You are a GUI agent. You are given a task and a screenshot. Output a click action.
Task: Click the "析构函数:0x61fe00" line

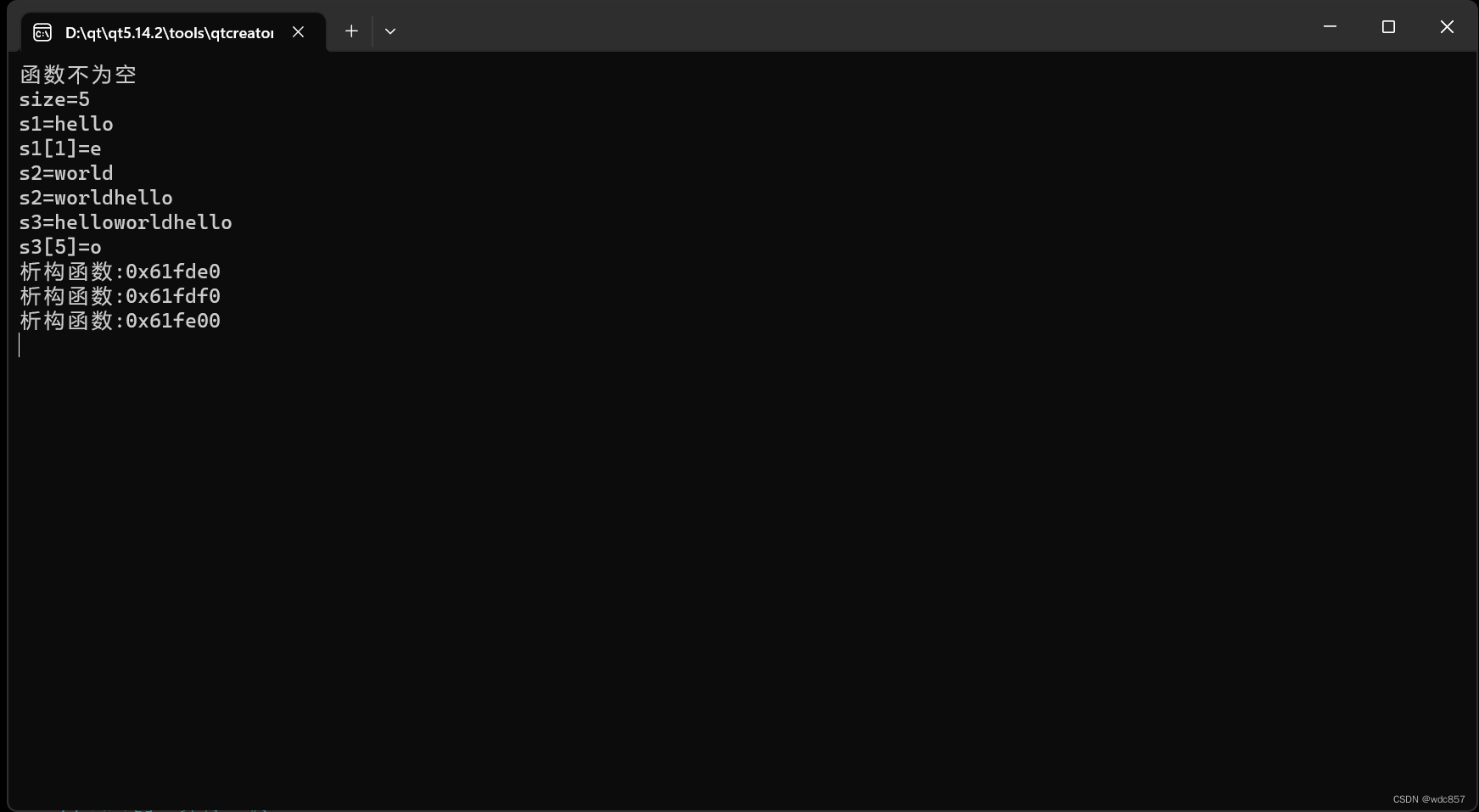click(x=120, y=321)
